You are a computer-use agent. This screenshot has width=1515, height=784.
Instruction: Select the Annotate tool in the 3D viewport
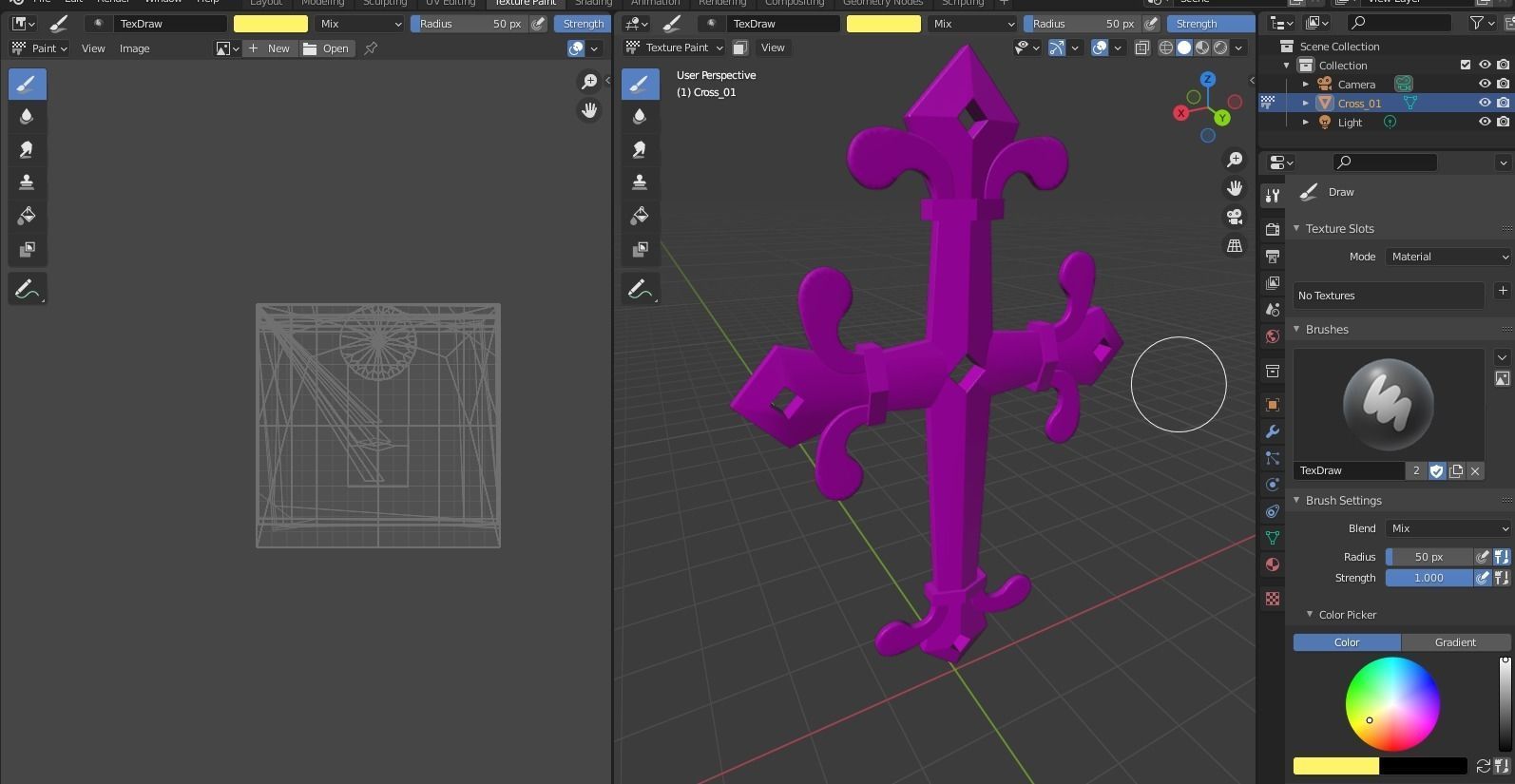point(640,289)
